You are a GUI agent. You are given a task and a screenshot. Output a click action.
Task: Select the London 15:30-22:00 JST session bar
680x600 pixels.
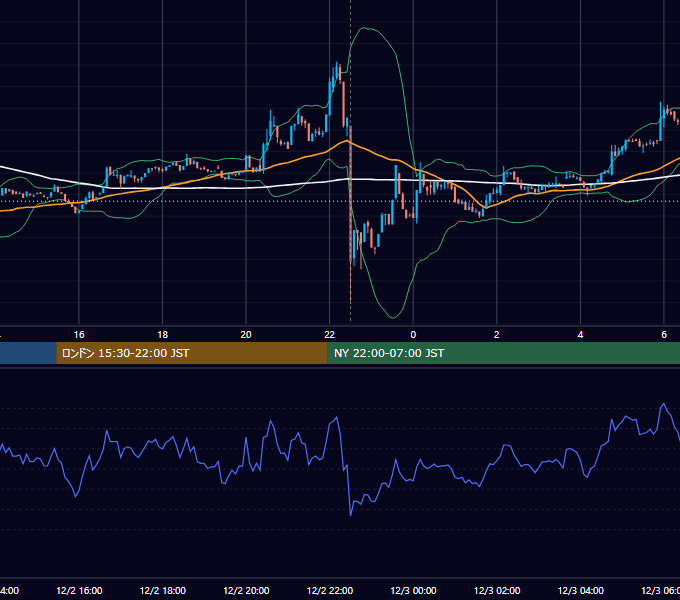pyautogui.click(x=192, y=353)
